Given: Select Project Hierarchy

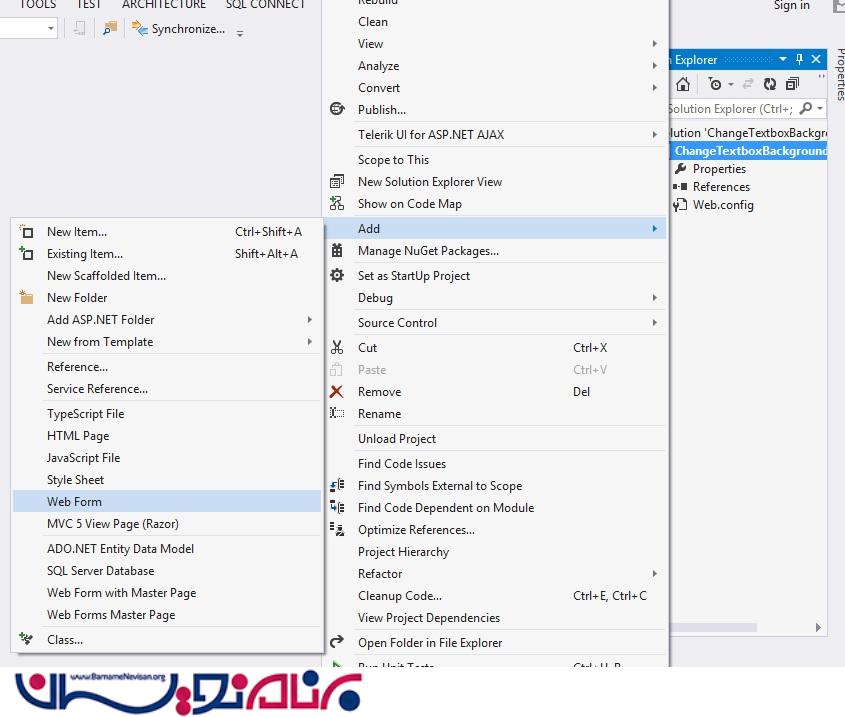Looking at the screenshot, I should point(496,552).
